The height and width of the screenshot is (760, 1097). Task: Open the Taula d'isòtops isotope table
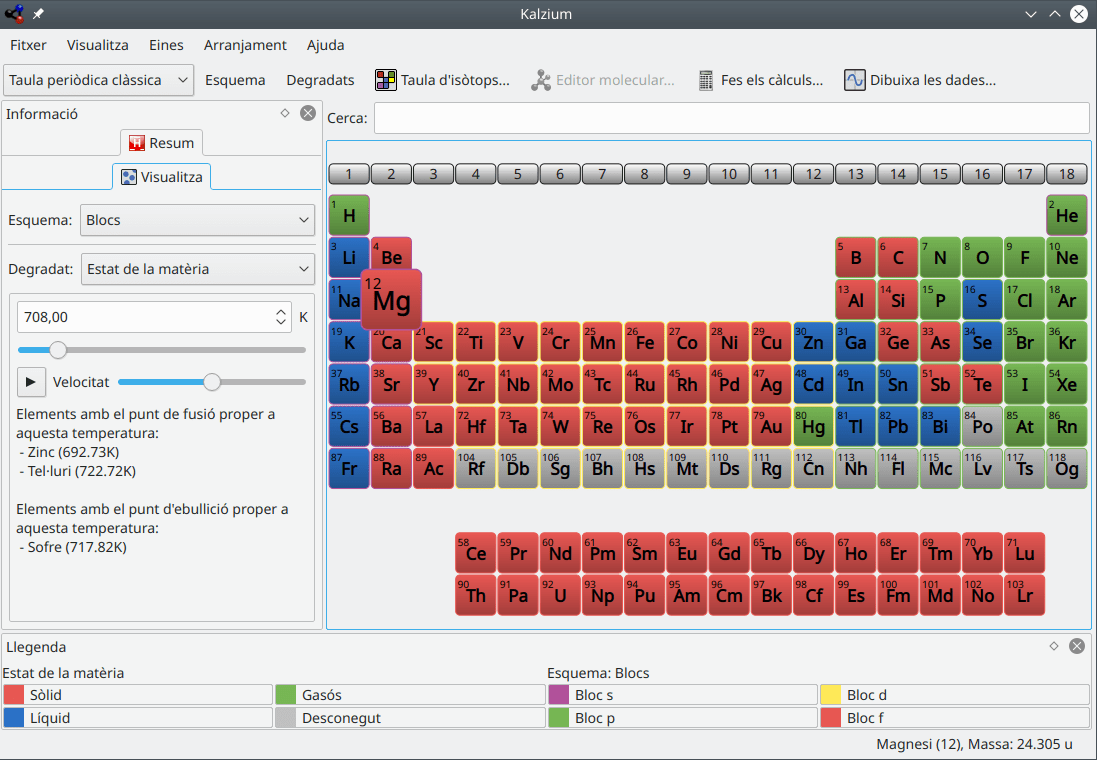pos(442,80)
